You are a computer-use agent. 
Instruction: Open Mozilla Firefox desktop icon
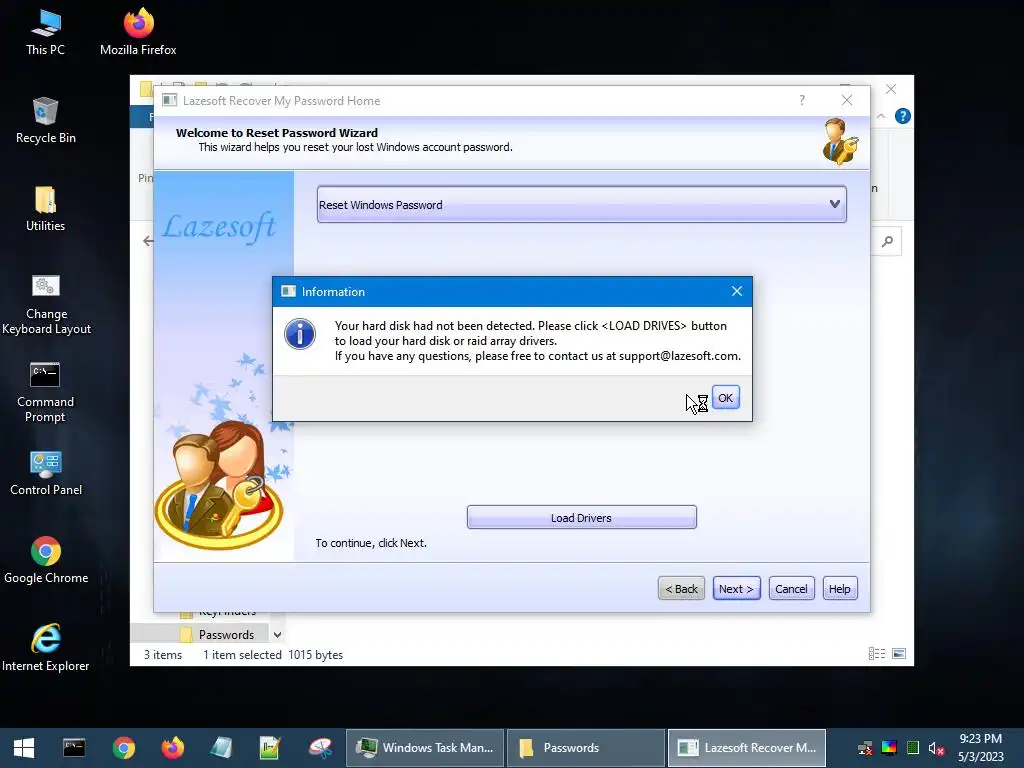[138, 33]
